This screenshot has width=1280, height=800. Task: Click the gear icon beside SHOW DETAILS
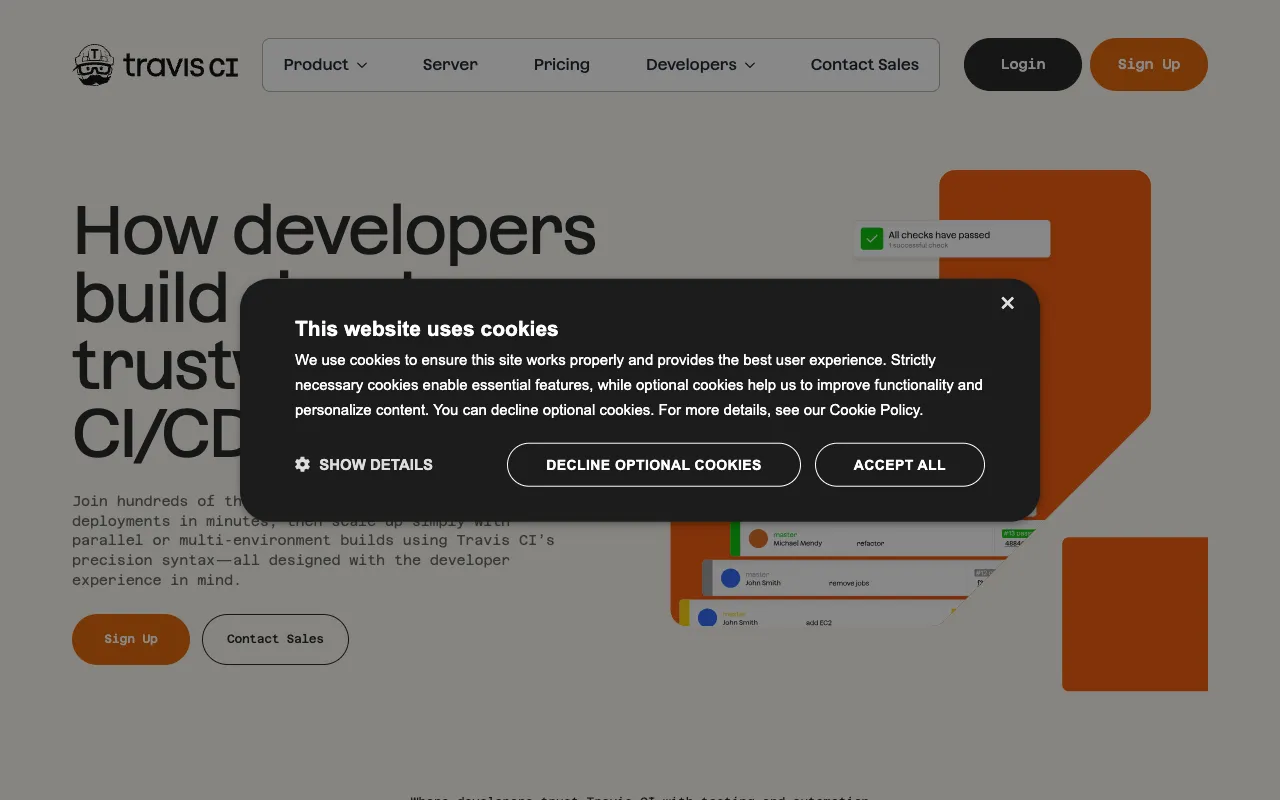[302, 464]
